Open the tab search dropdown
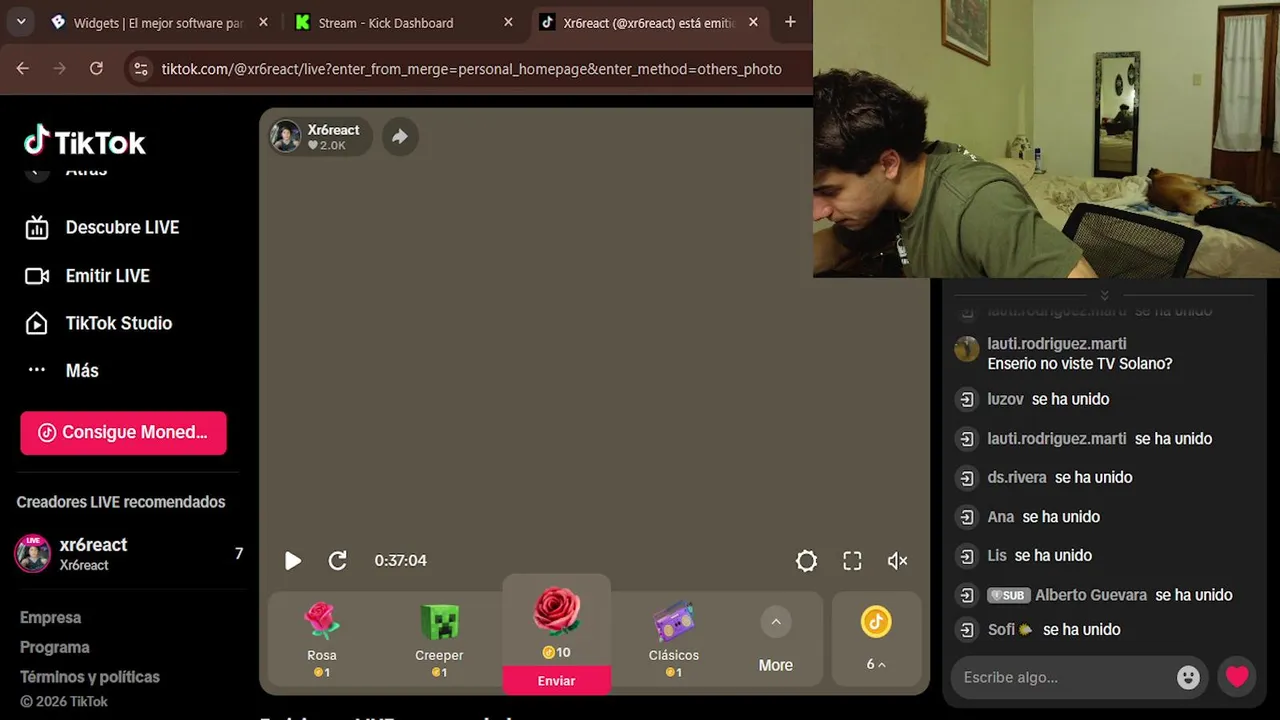Image resolution: width=1280 pixels, height=720 pixels. 20,22
